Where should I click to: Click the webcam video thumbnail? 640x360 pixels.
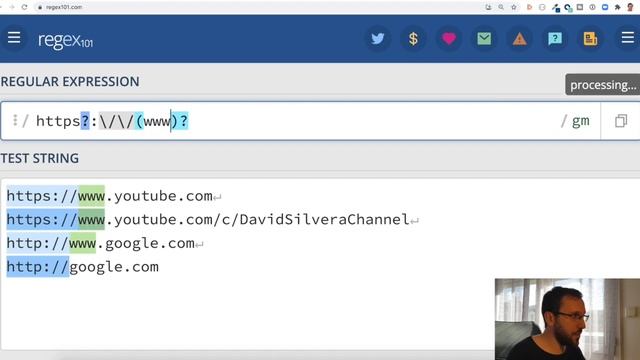(567, 319)
